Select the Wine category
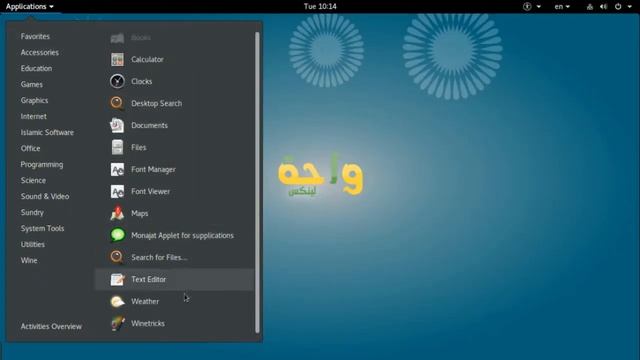640x360 pixels. click(29, 260)
